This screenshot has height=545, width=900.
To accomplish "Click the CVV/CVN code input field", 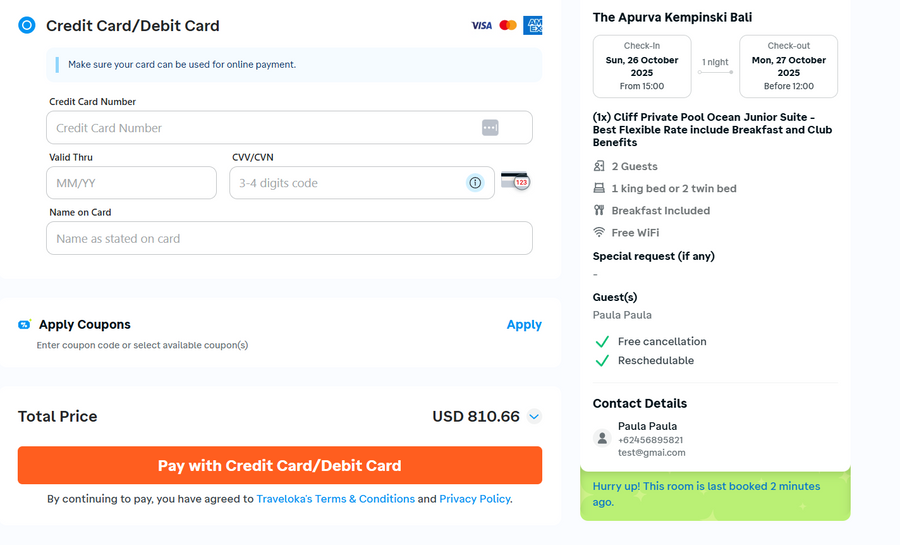I will [345, 183].
